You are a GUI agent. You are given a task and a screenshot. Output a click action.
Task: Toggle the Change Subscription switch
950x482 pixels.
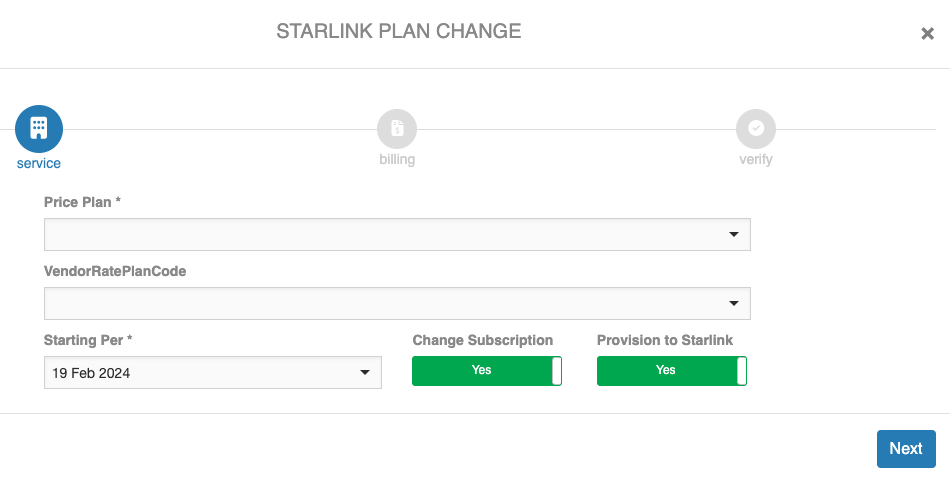pos(487,370)
